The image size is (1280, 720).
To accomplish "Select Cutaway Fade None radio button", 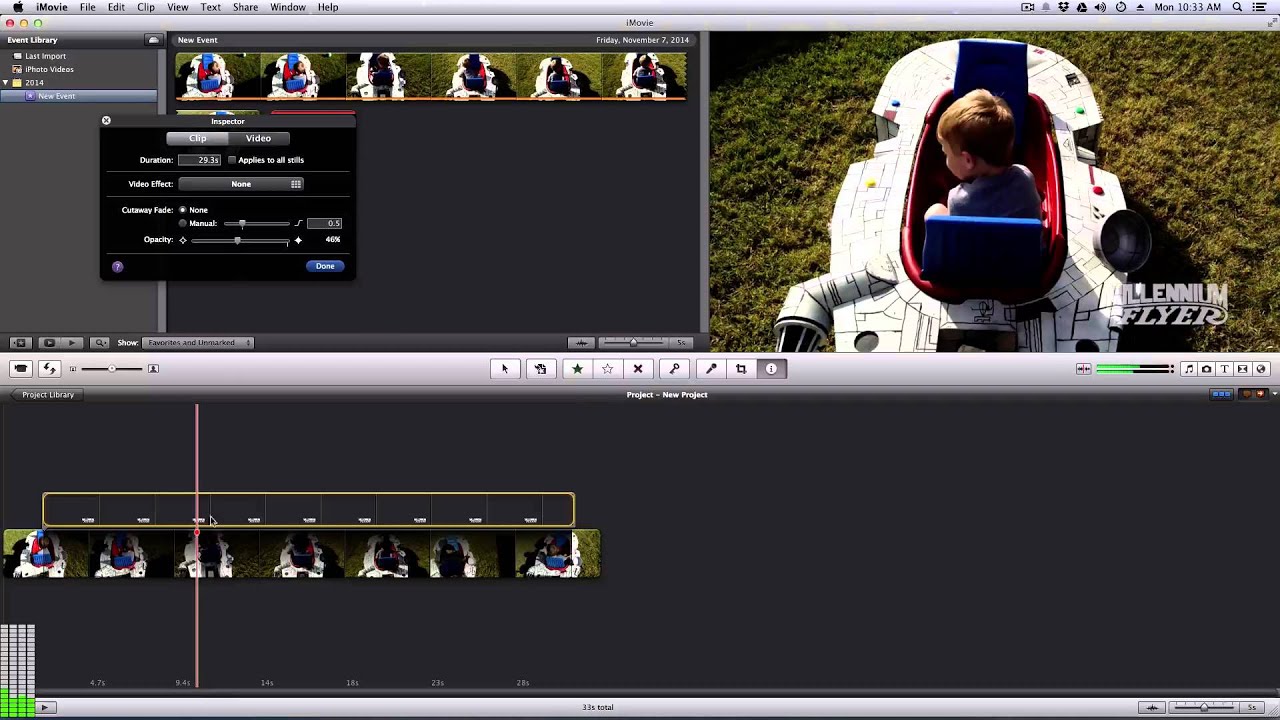I will [x=182, y=210].
